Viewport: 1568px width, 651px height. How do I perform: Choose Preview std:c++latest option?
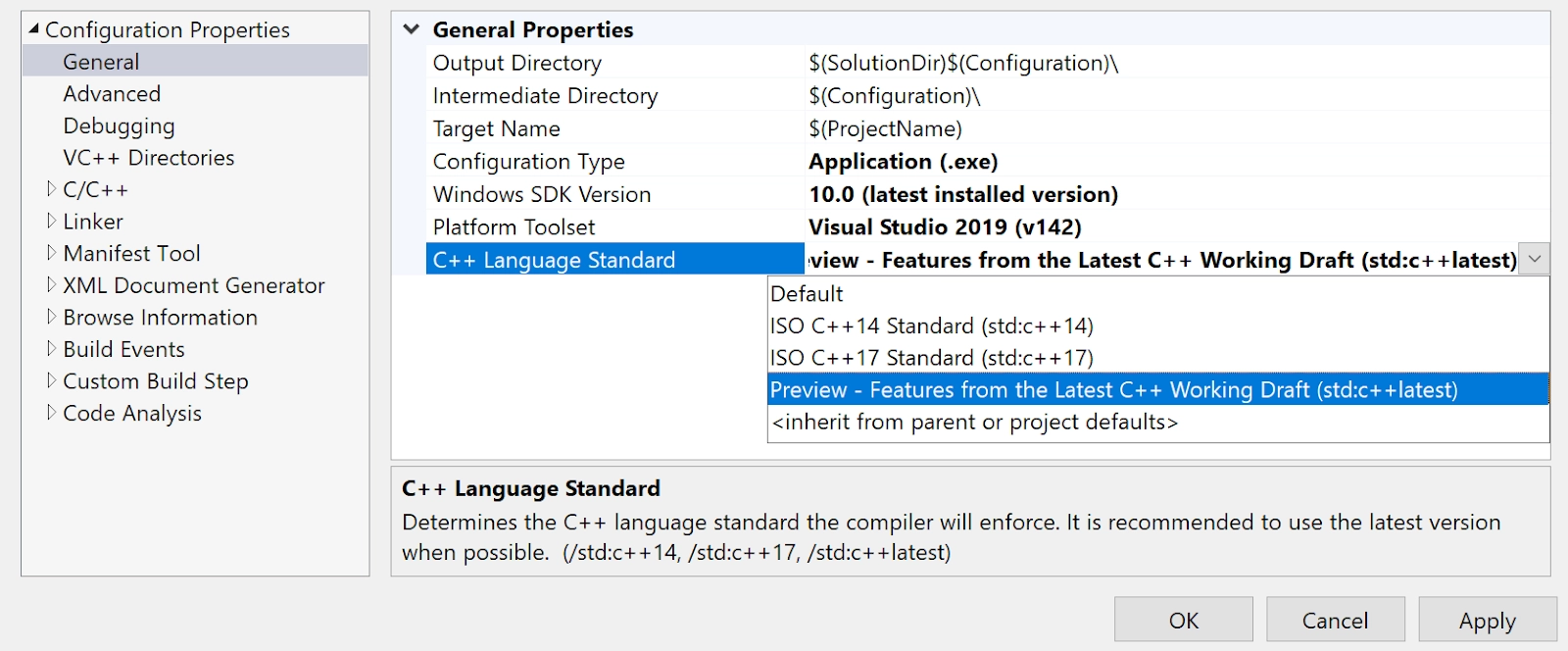[x=1158, y=389]
